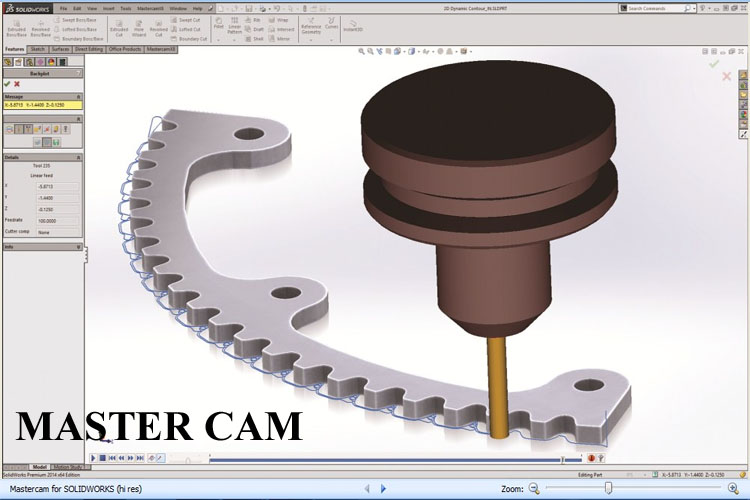Switch to the Office Products tab

coord(125,49)
